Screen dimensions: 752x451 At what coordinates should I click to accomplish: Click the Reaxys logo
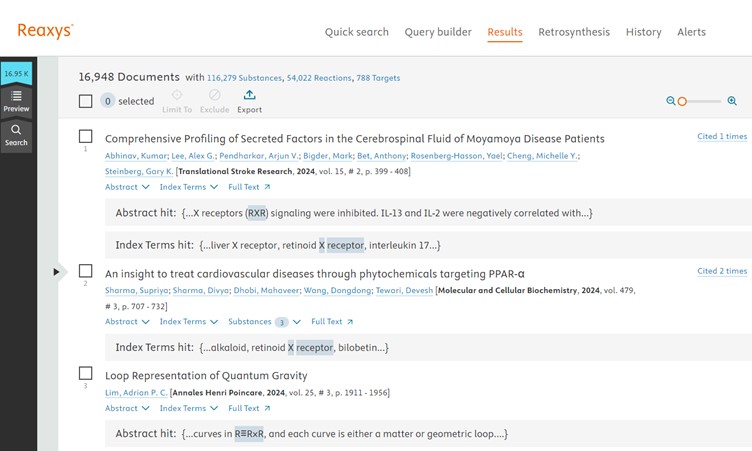coord(45,31)
